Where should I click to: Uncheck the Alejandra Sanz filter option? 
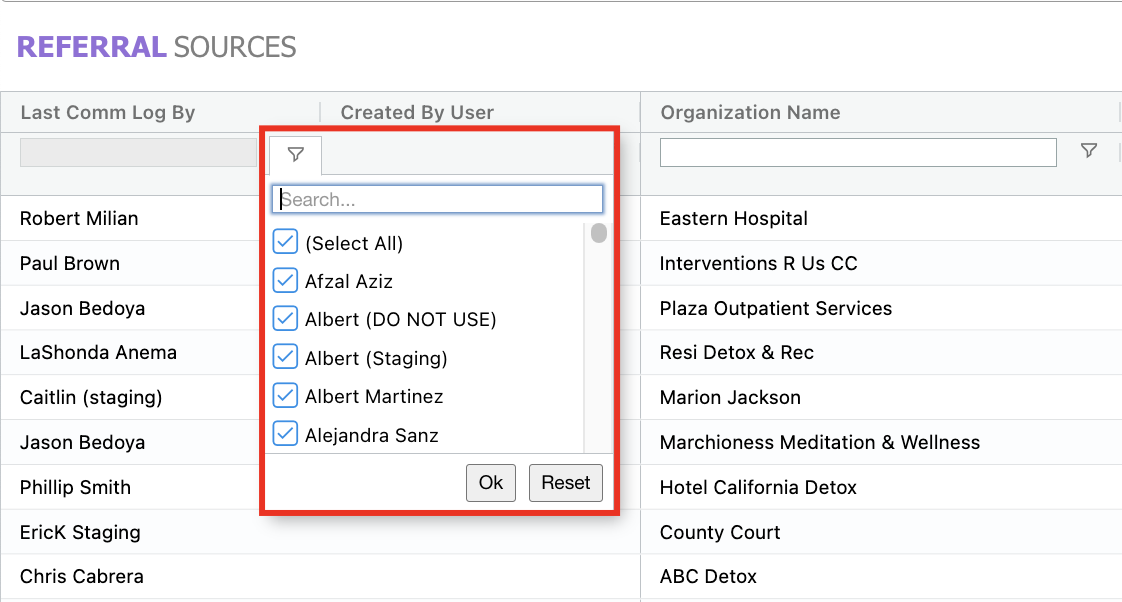tap(286, 434)
